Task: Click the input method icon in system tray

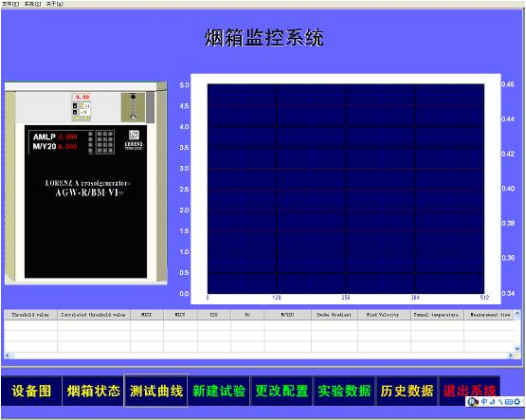Action: point(473,402)
